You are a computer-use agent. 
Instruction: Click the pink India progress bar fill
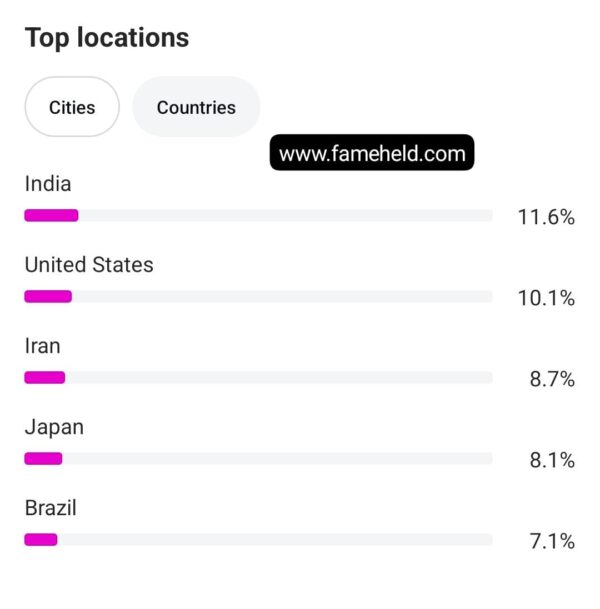click(51, 215)
